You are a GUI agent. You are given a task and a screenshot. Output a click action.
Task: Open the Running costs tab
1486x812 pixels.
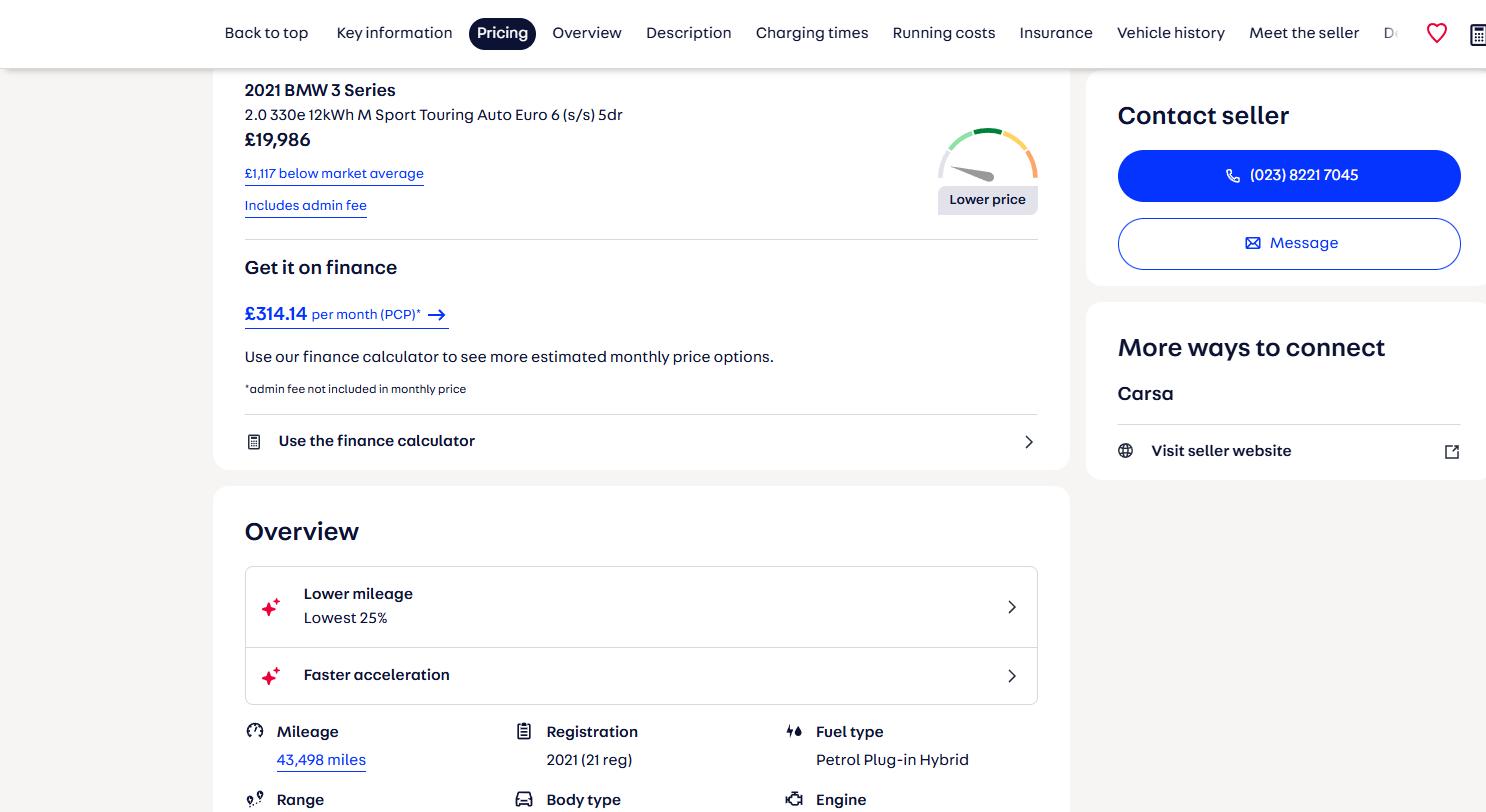pyautogui.click(x=944, y=33)
